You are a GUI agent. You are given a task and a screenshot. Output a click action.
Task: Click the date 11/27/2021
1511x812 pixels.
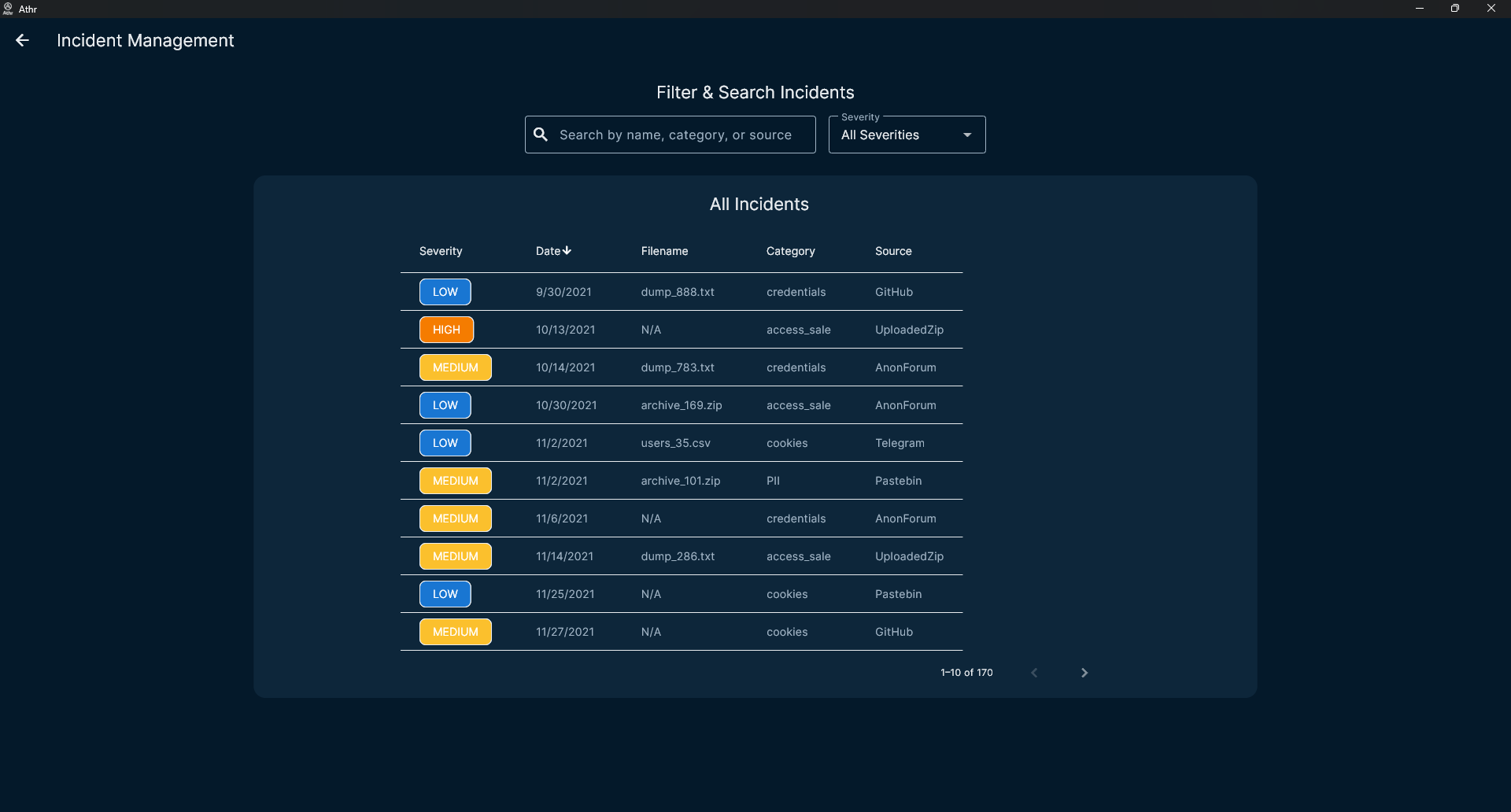(x=565, y=632)
